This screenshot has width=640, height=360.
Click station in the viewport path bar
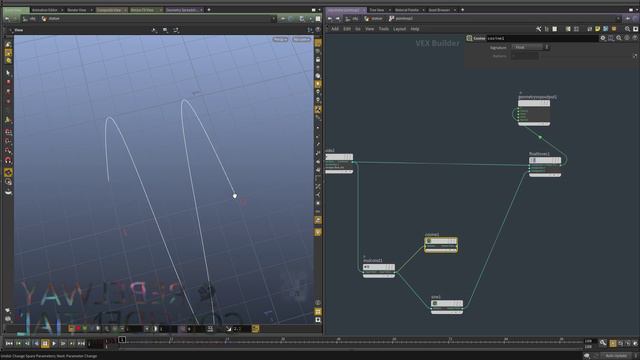51,19
